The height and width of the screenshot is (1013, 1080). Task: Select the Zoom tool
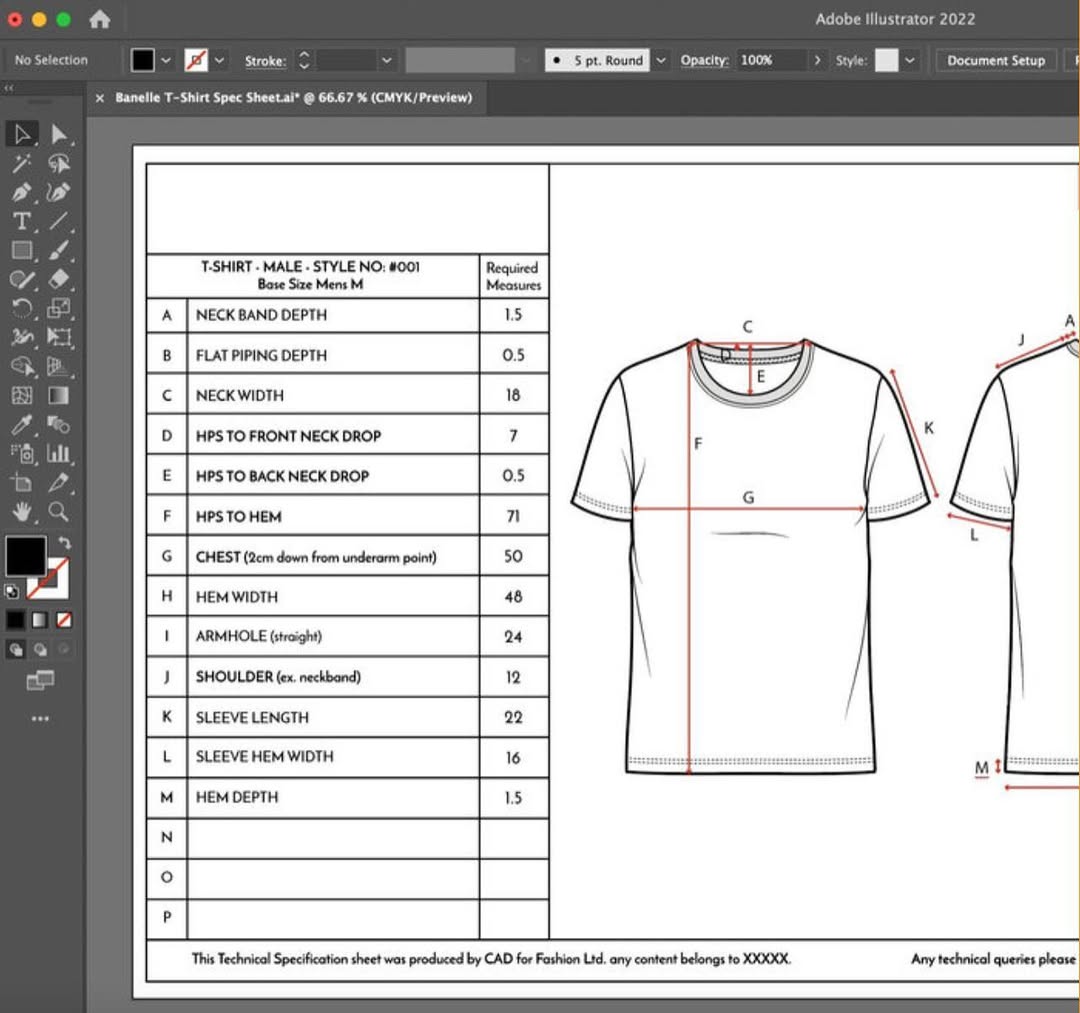tap(58, 511)
